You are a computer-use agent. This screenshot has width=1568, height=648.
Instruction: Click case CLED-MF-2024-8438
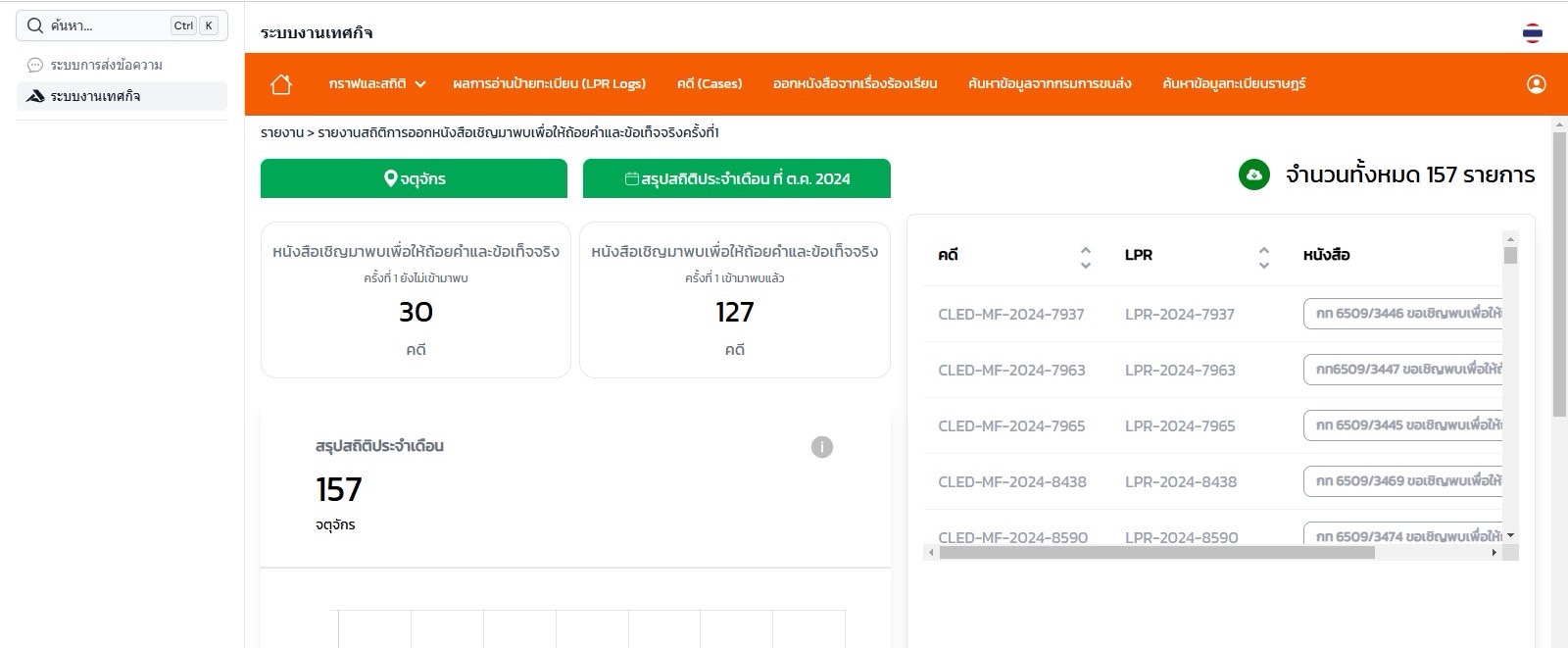(x=1012, y=482)
